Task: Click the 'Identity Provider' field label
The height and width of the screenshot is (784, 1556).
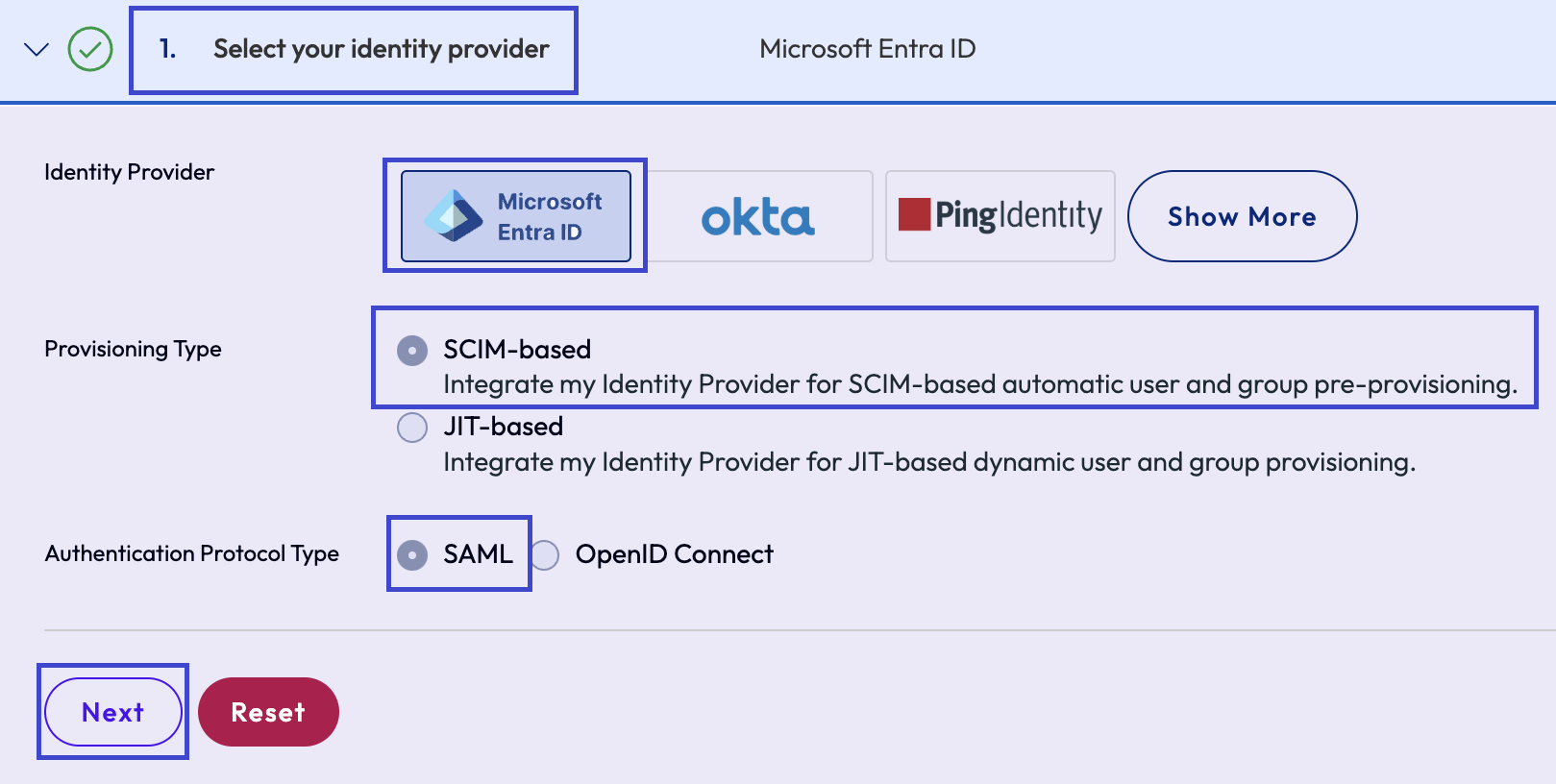Action: [129, 172]
